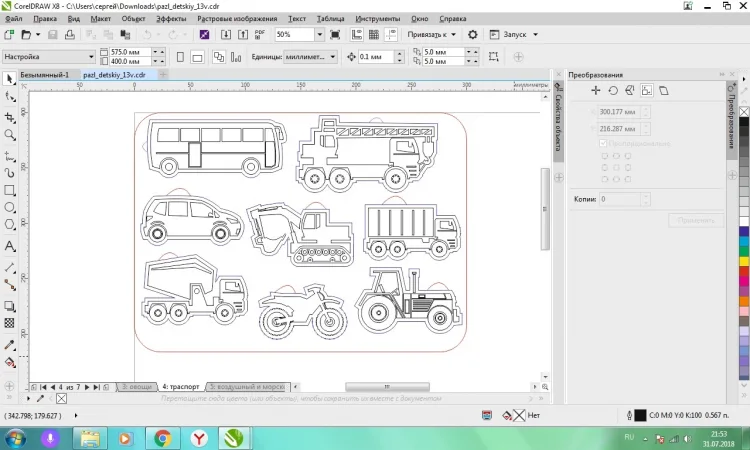Screen dimensions: 750x450
Task: Expand the Open file arrow dropdown
Action: tap(38, 34)
